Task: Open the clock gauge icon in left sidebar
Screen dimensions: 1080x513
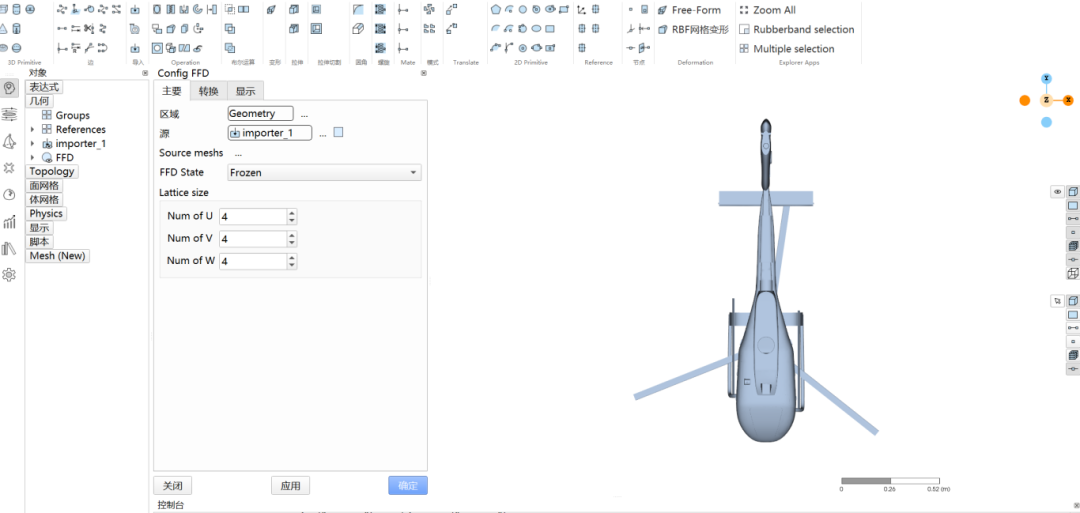Action: [x=9, y=195]
